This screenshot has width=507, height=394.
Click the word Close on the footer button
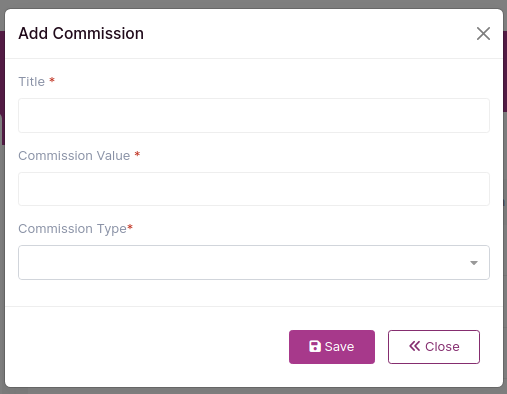click(442, 347)
